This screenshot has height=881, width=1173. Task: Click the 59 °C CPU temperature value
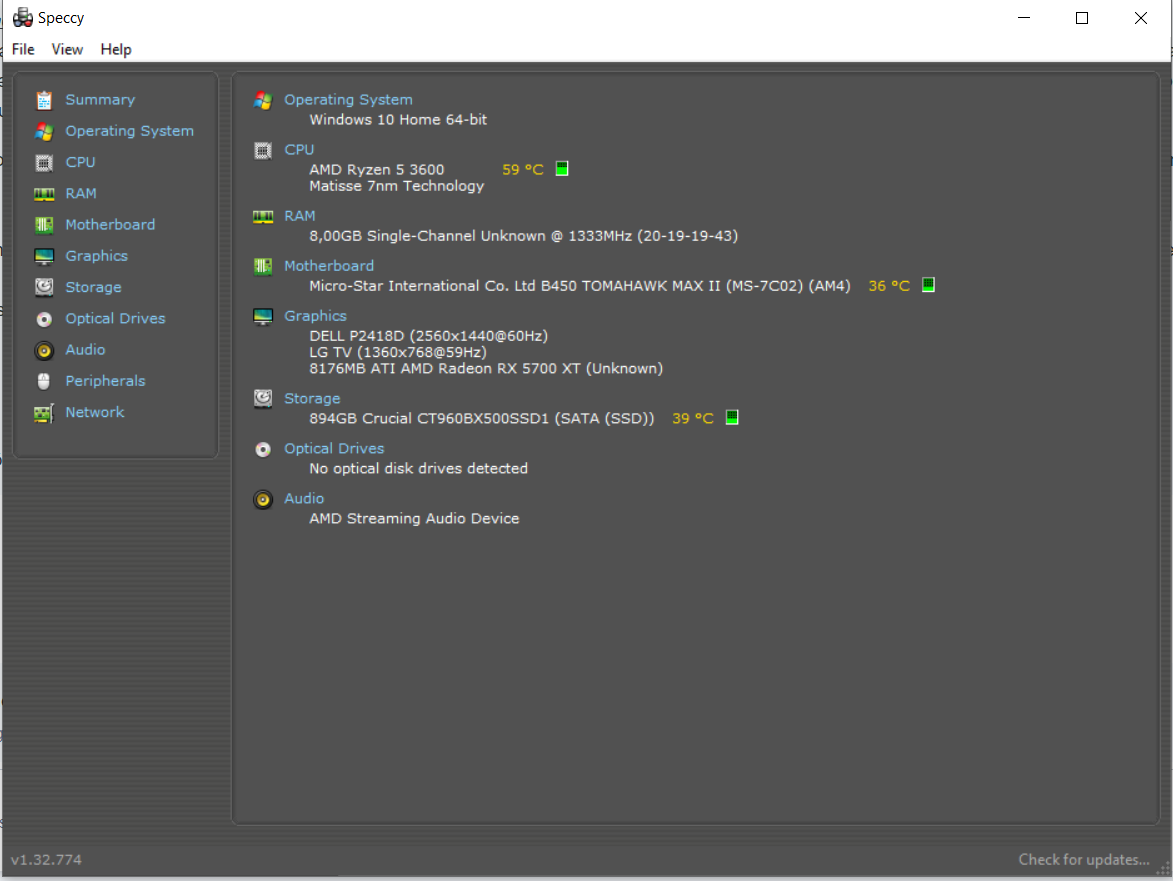coord(523,170)
